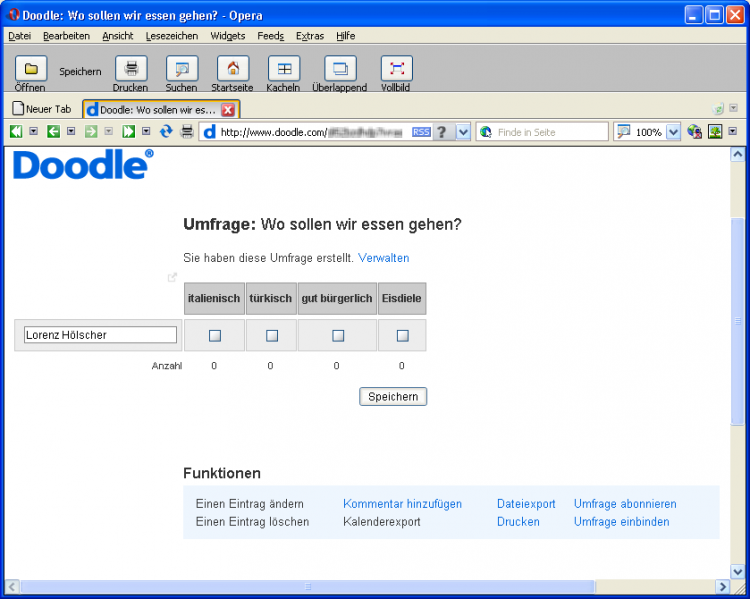The image size is (750, 599).
Task: Click the italienisch column header
Action: pyautogui.click(x=214, y=299)
